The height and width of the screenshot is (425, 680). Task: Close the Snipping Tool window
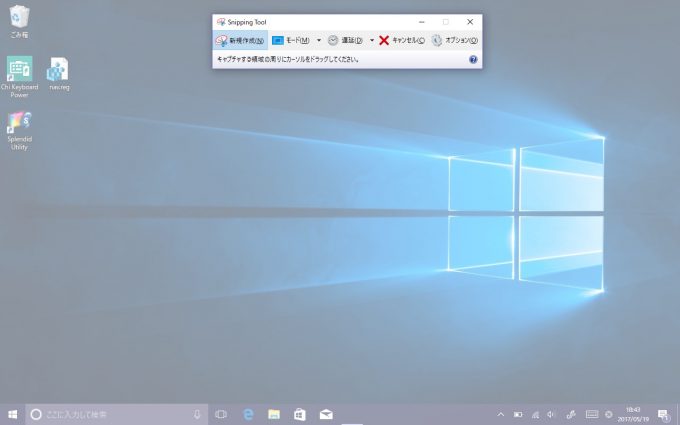(470, 22)
